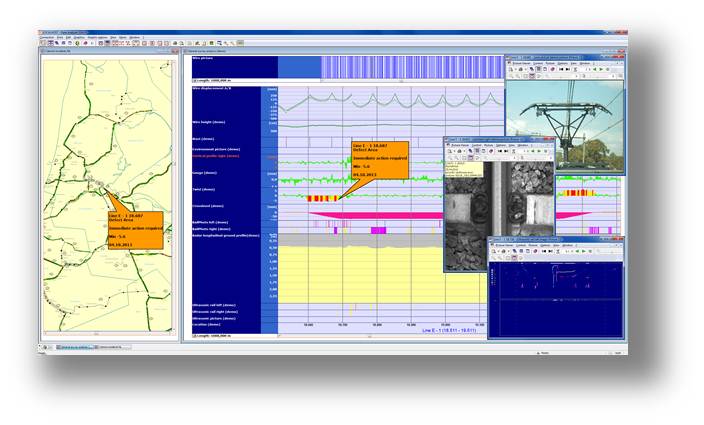Viewport: 704px width, 425px height.
Task: Click the red icon in profile viewer toolbar
Action: (x=535, y=251)
